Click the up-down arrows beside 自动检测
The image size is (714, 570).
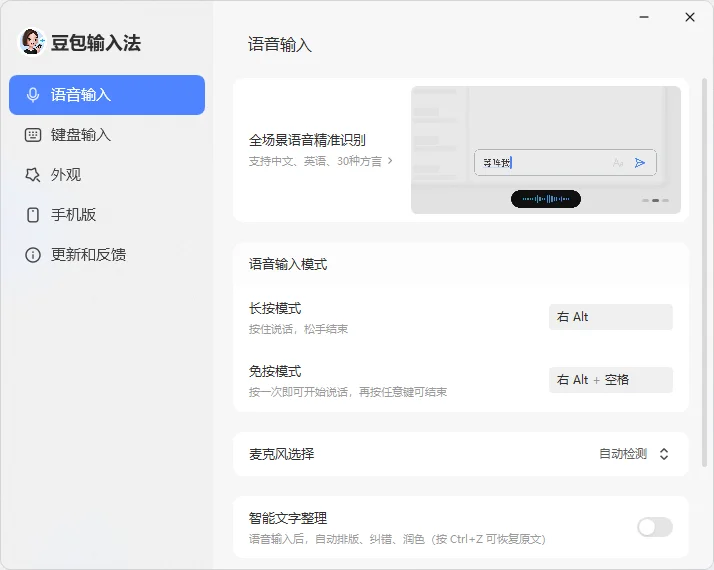[664, 454]
